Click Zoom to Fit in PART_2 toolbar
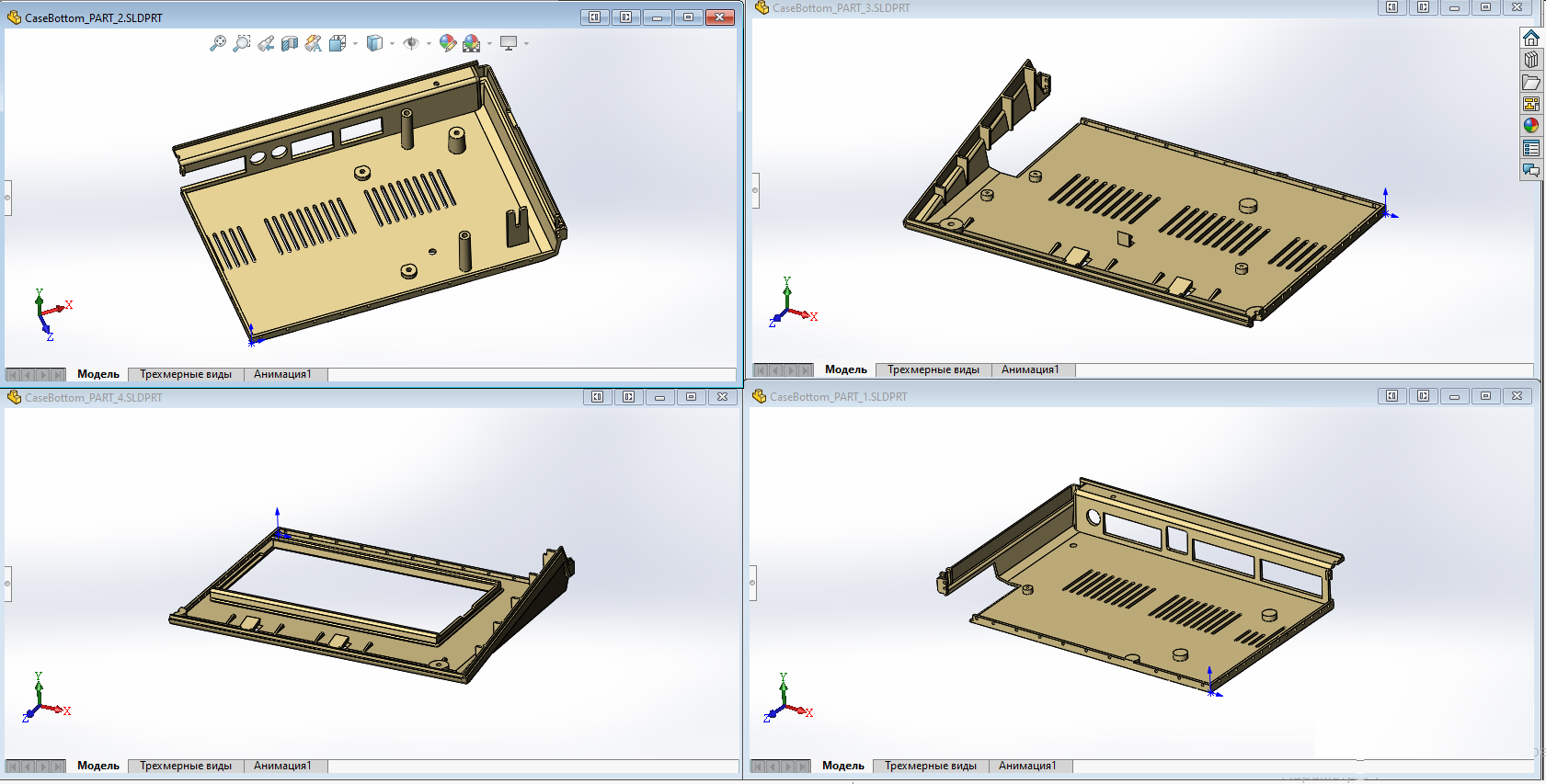This screenshot has width=1546, height=784. pyautogui.click(x=218, y=43)
